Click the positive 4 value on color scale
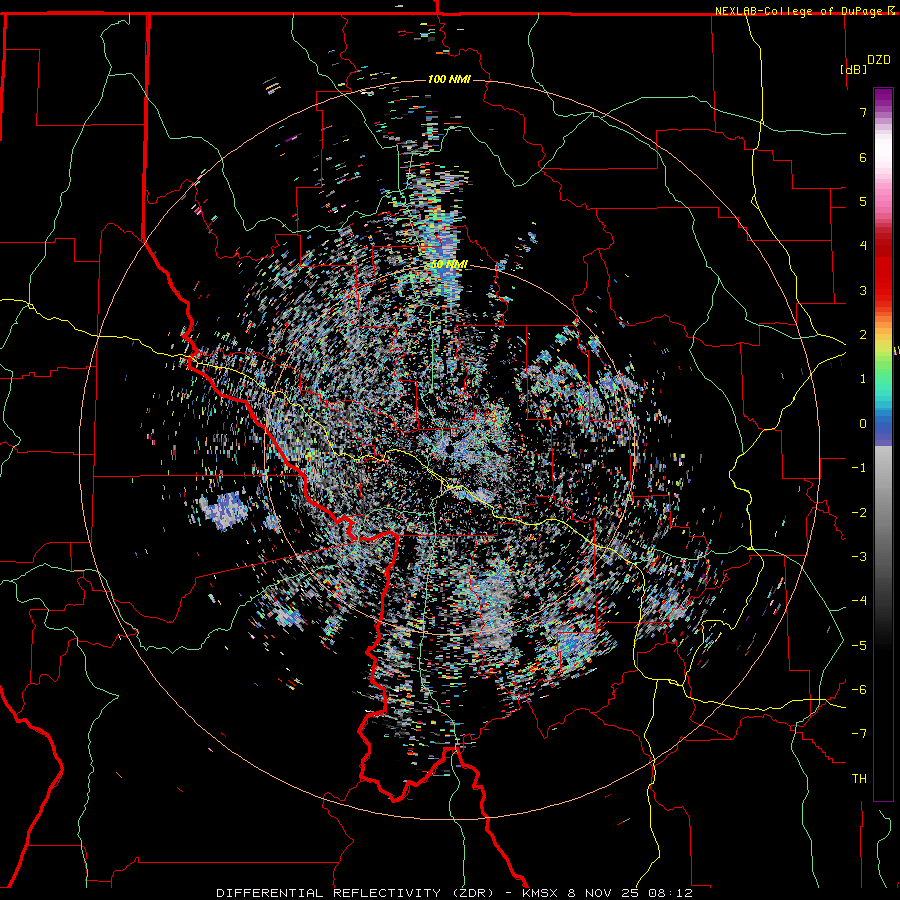Screen dimensions: 900x900 tap(863, 246)
